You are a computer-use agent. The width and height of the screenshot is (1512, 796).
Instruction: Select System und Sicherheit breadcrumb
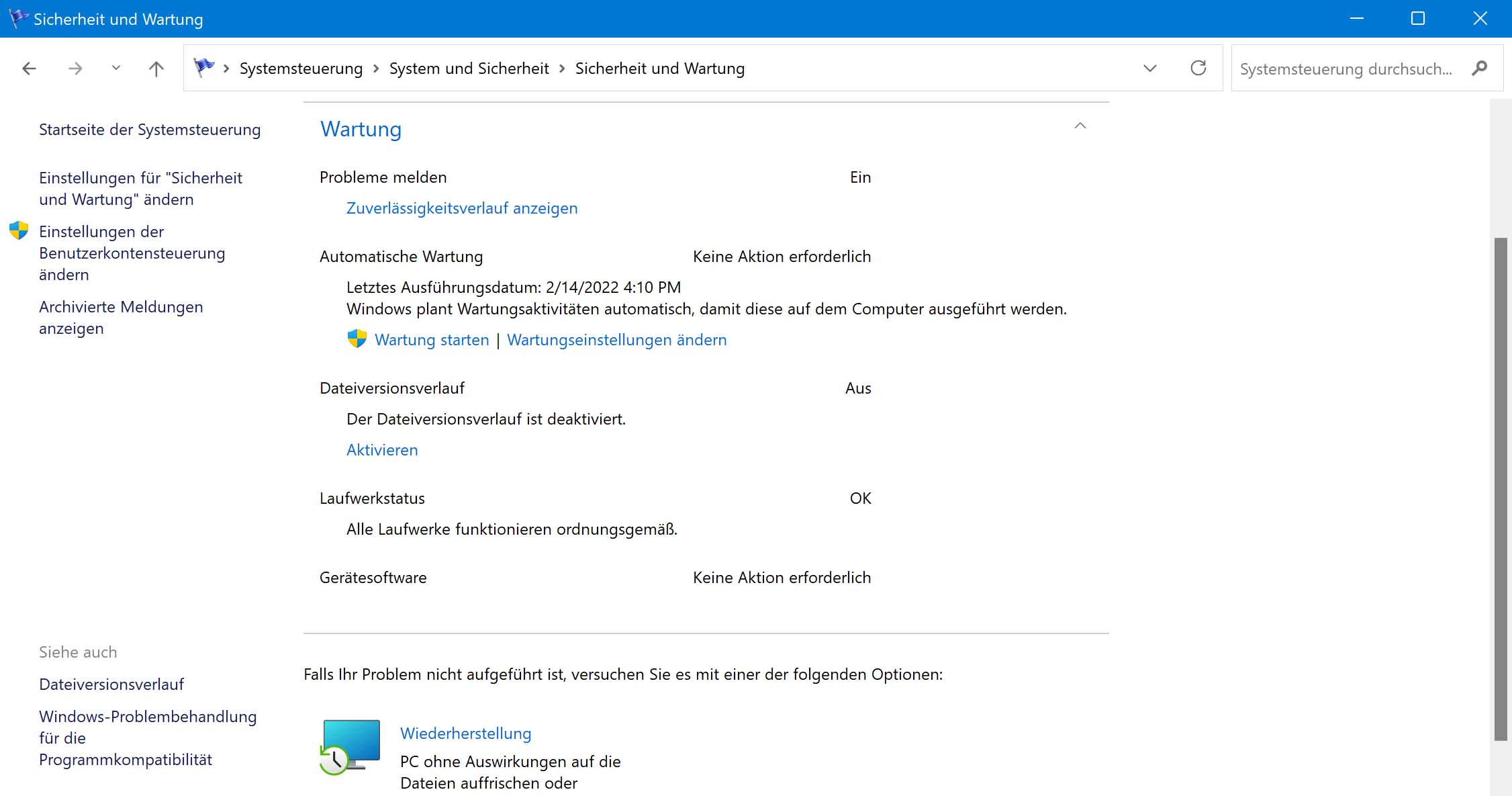(x=469, y=69)
